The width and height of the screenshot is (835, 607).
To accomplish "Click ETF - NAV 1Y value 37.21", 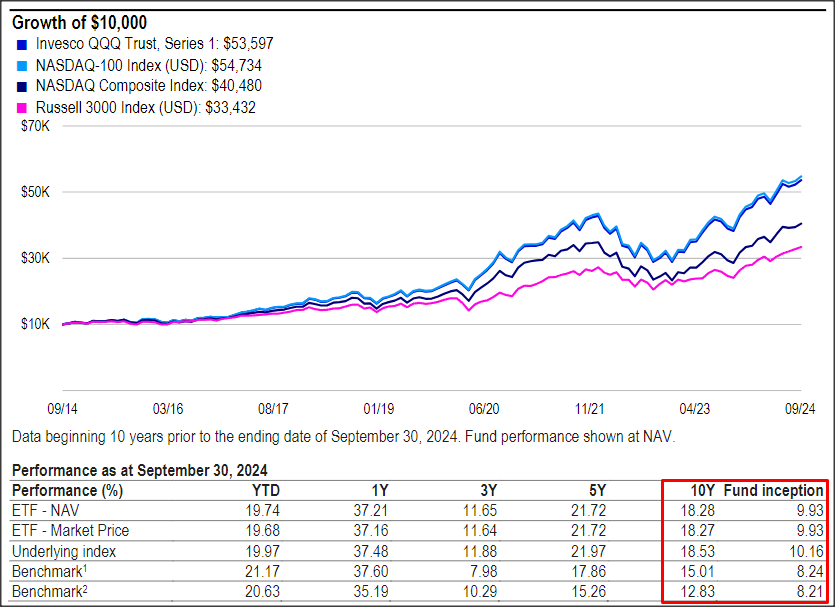I will click(x=371, y=511).
